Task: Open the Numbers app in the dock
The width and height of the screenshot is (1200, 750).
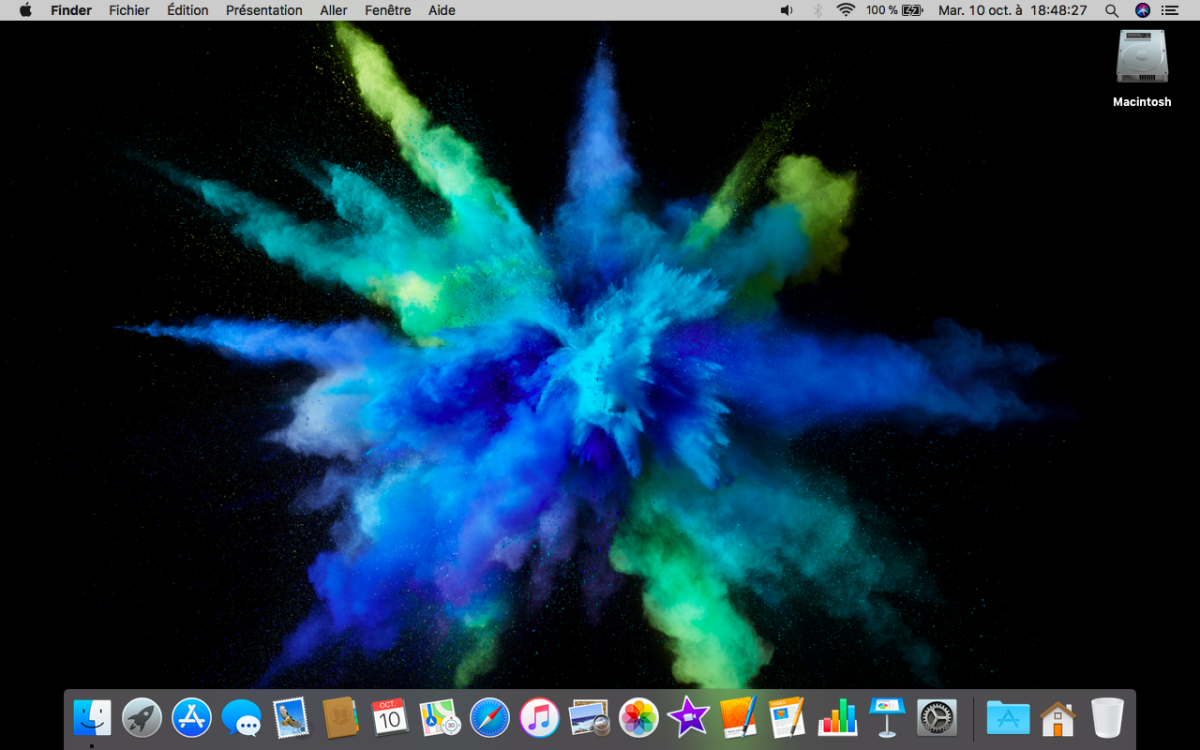Action: 837,717
